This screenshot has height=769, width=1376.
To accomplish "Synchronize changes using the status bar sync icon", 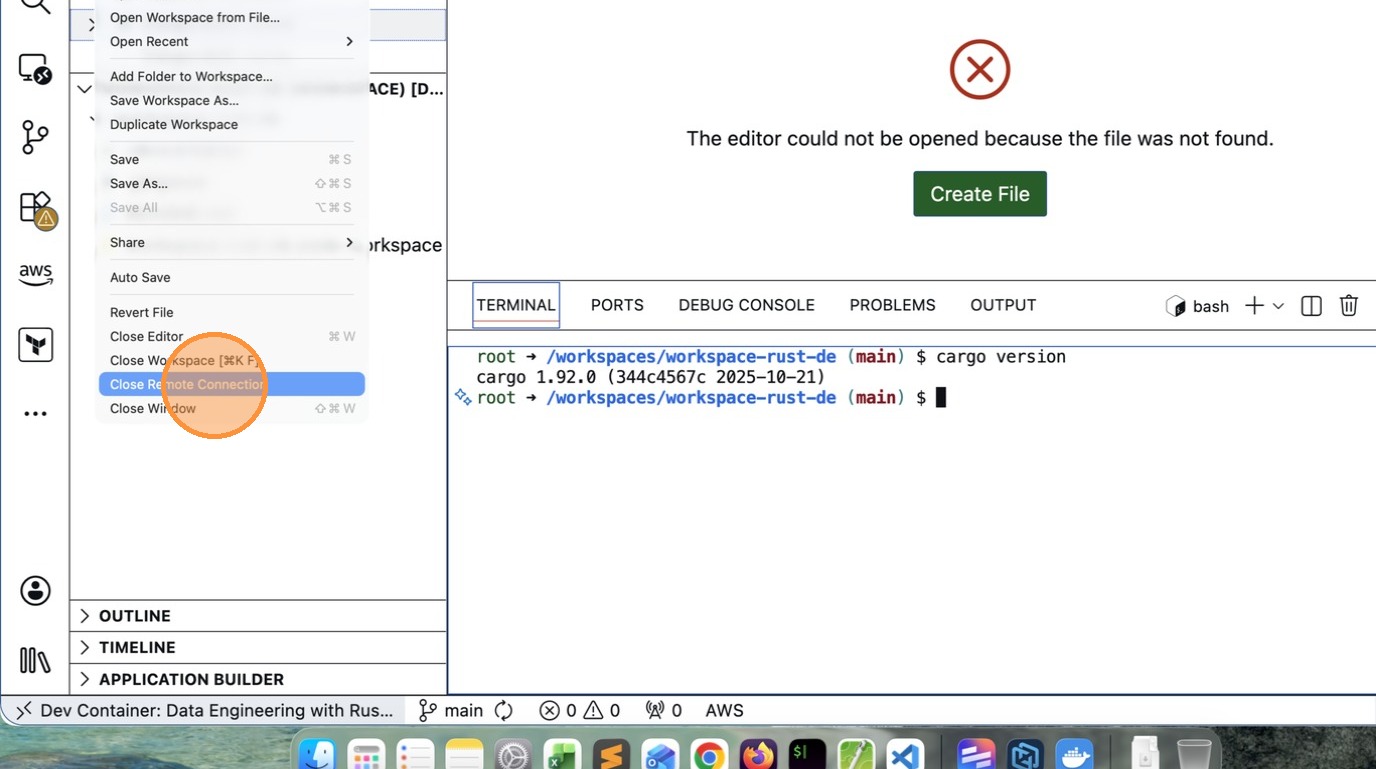I will [x=504, y=711].
